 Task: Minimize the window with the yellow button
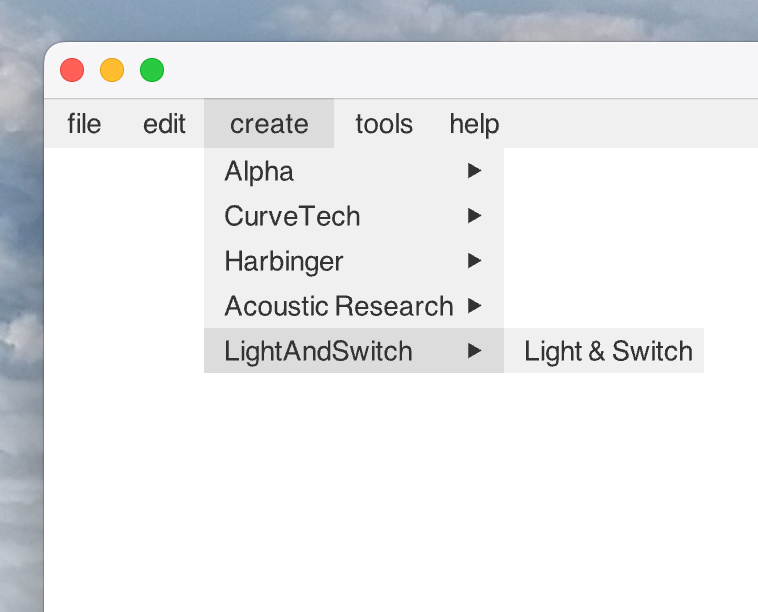112,70
